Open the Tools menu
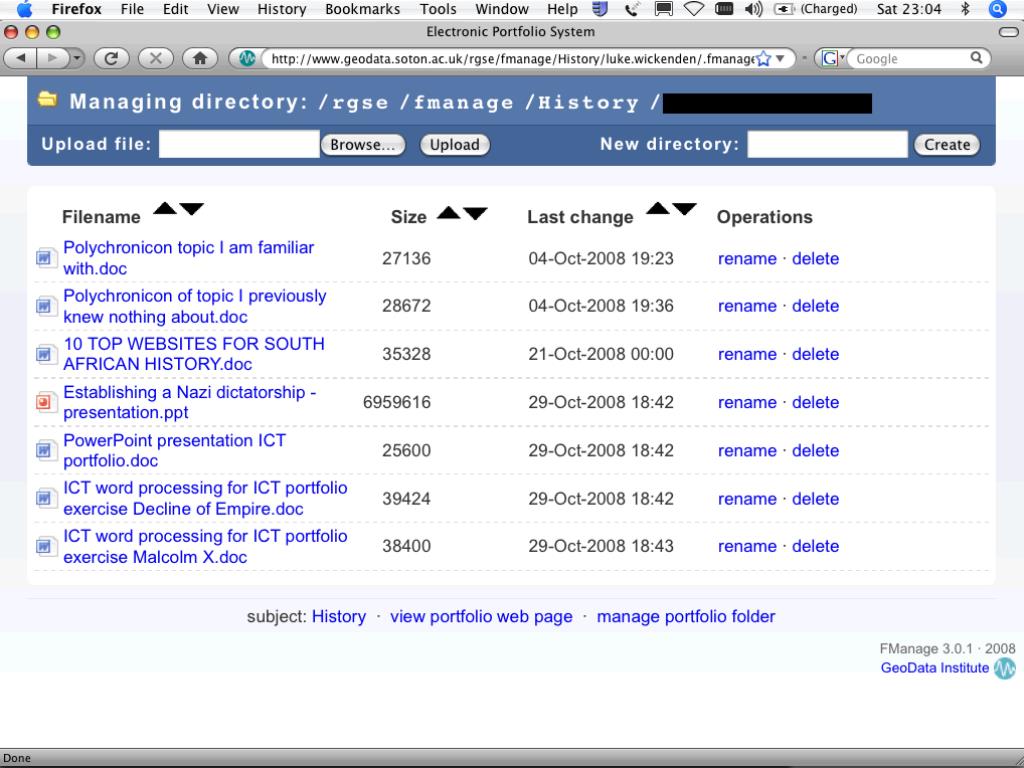Viewport: 1024px width, 768px height. click(438, 9)
